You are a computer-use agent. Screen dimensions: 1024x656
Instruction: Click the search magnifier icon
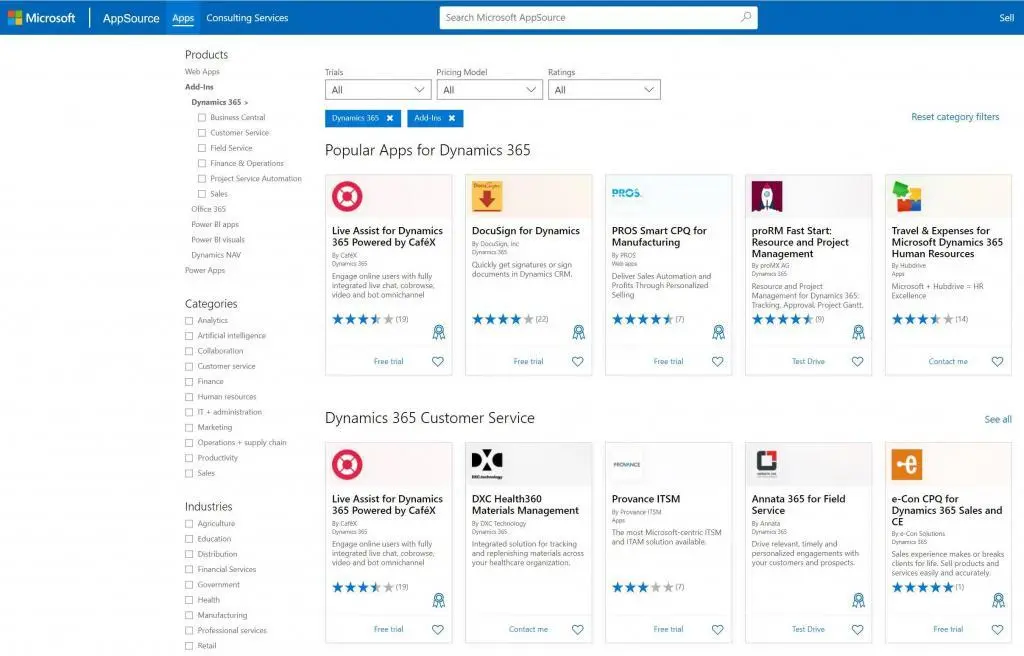pos(746,17)
